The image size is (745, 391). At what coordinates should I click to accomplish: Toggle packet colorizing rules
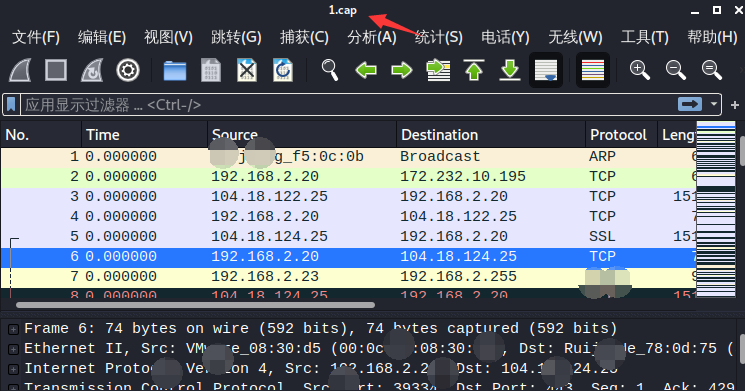click(x=593, y=70)
